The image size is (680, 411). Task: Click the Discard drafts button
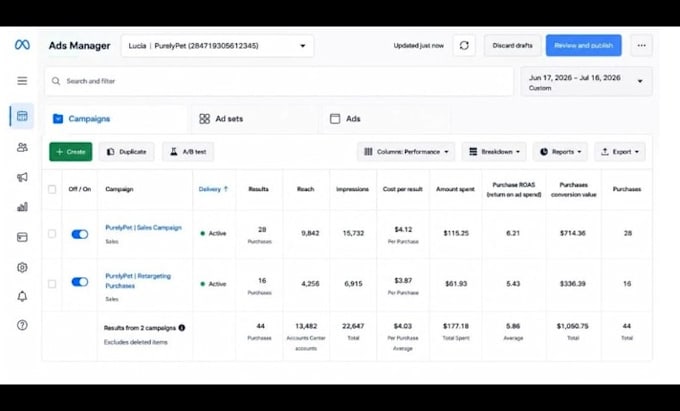click(512, 46)
